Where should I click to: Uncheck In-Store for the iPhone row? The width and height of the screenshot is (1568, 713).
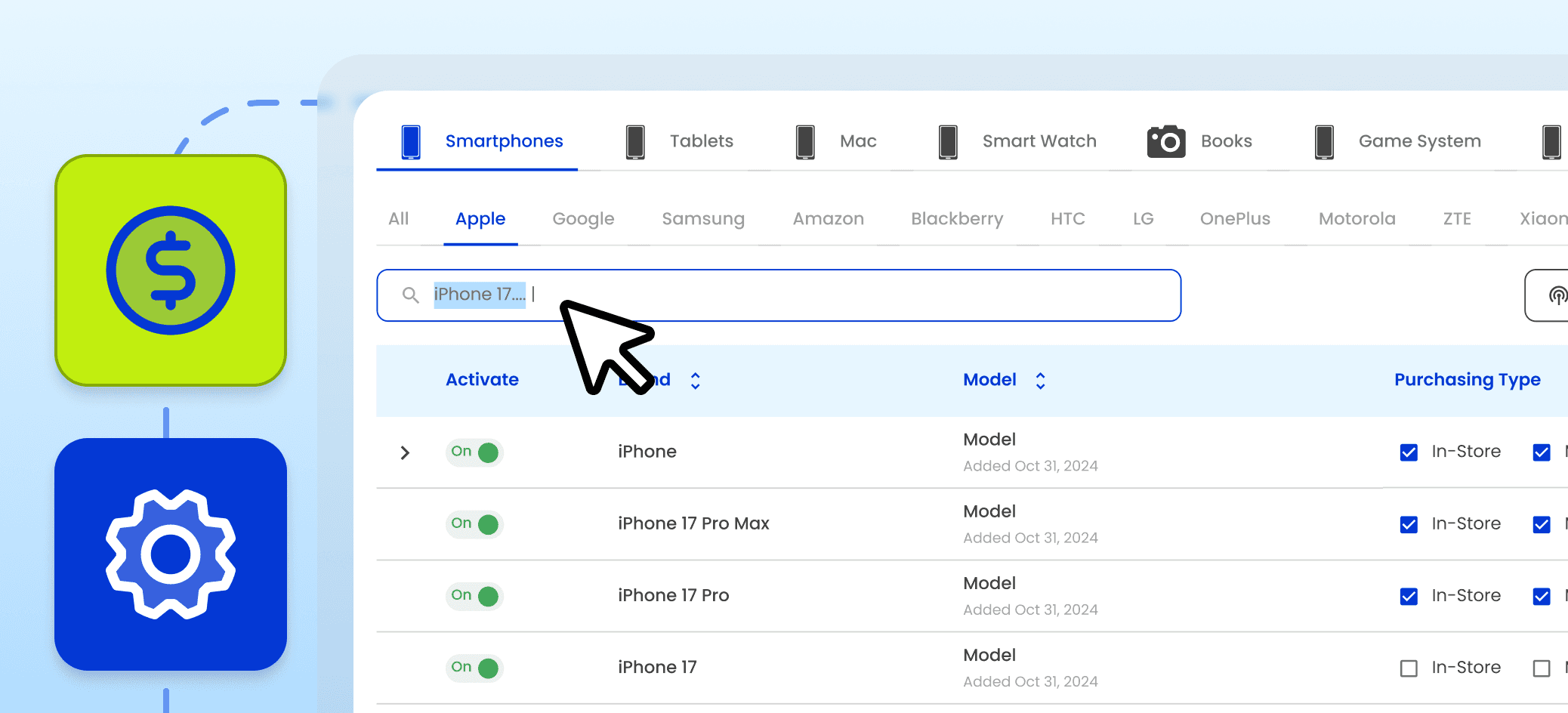point(1409,452)
